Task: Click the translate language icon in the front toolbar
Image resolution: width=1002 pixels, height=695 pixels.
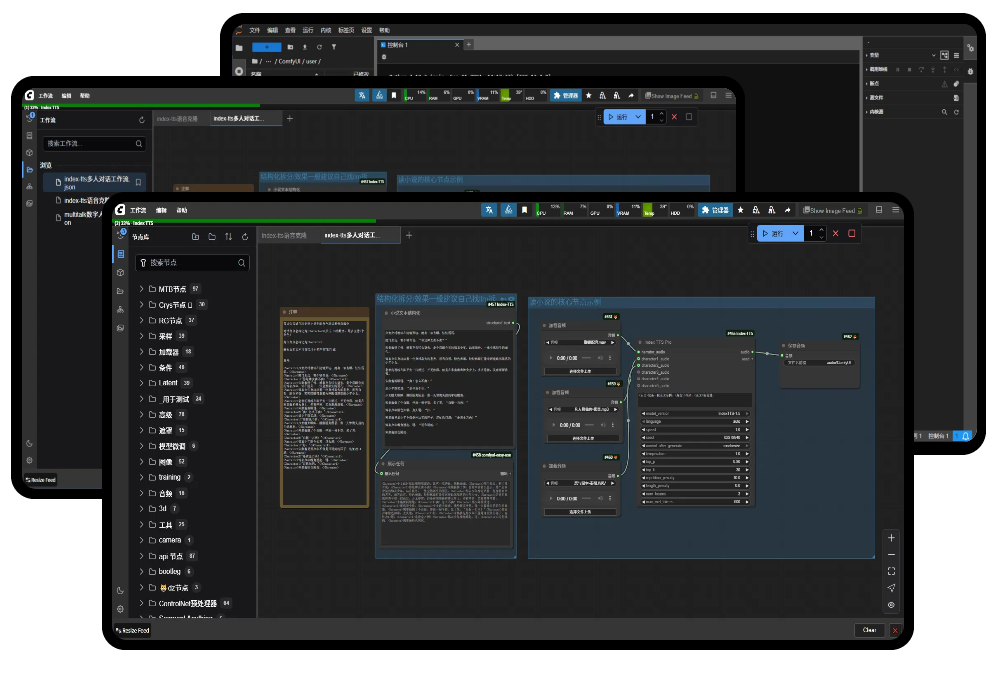Action: coord(489,211)
